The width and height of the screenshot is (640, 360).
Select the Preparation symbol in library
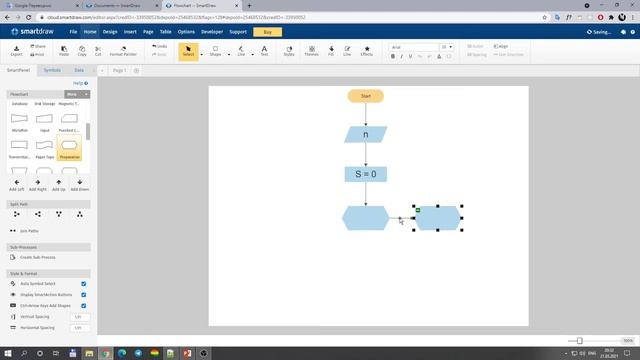coord(69,148)
